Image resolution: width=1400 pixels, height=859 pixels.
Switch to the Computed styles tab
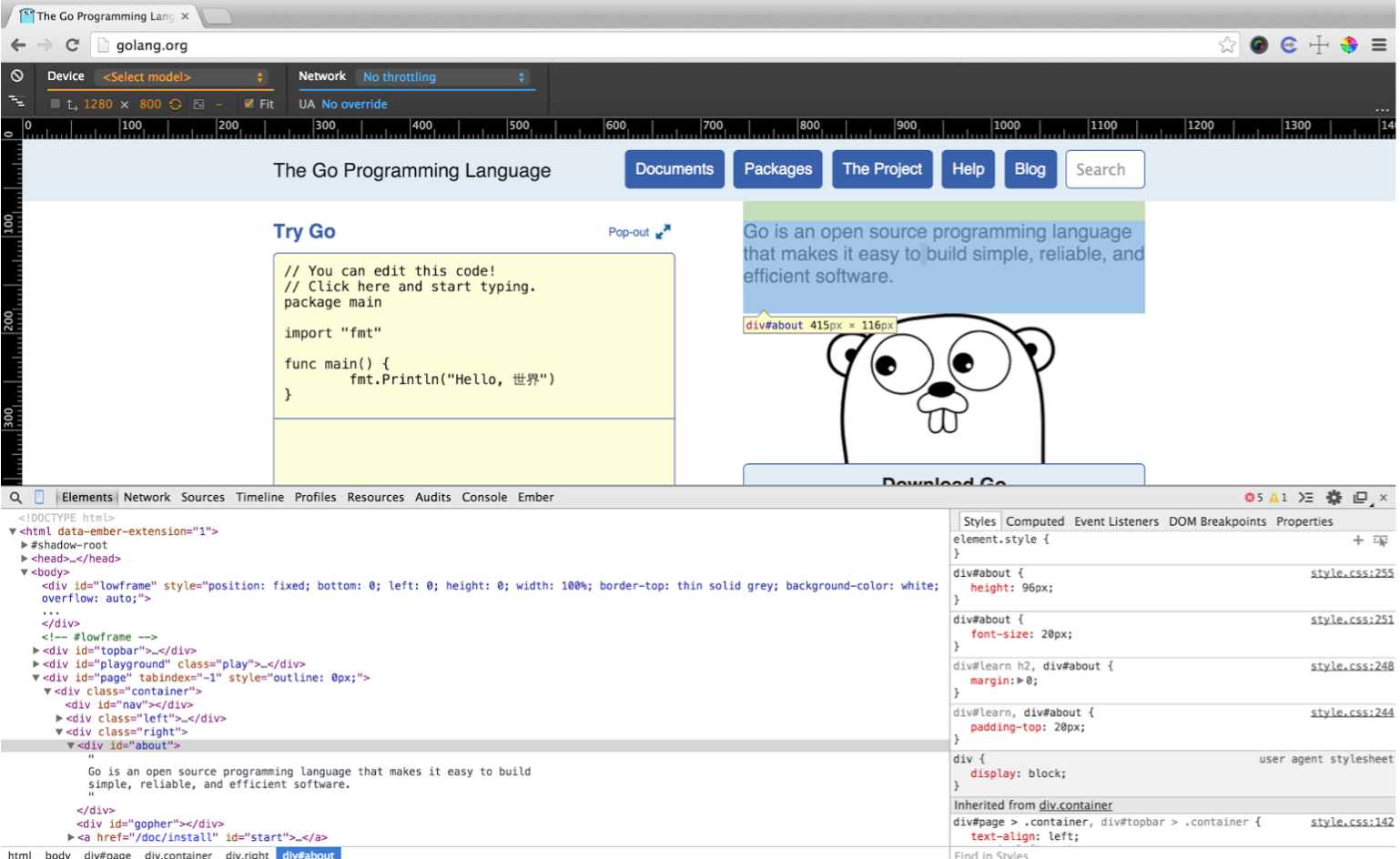click(x=1034, y=521)
